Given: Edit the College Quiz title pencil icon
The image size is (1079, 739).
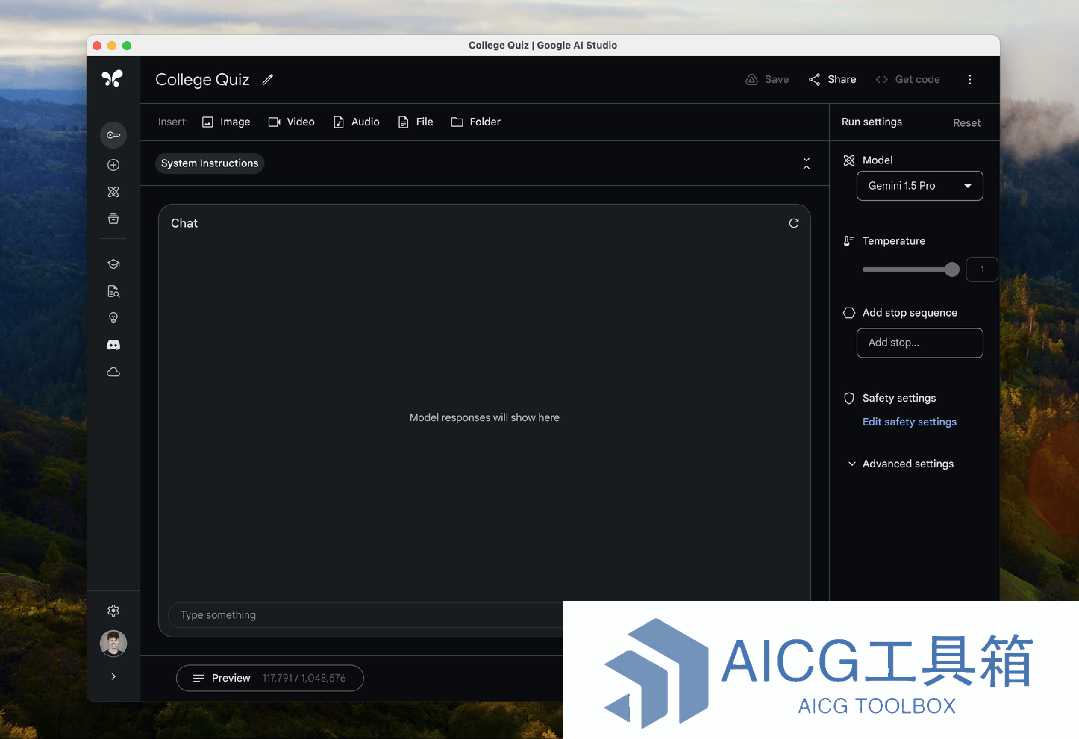Looking at the screenshot, I should pyautogui.click(x=268, y=80).
